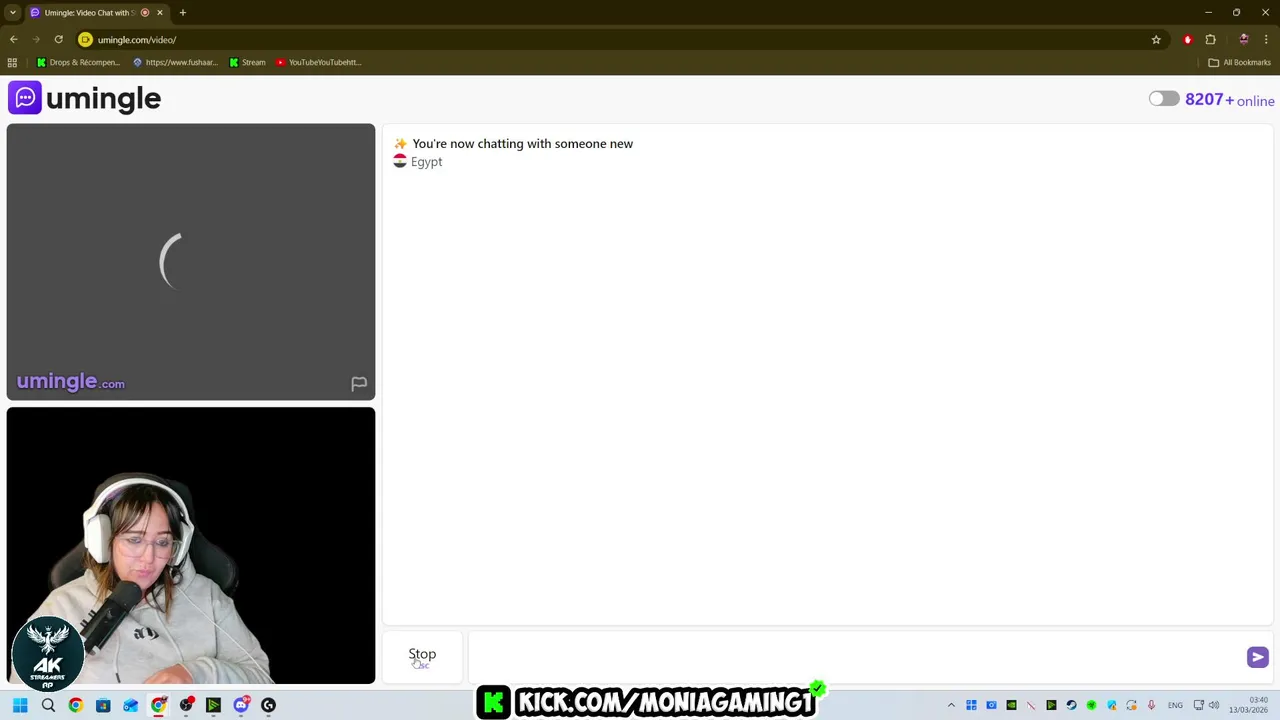Click the 8207+ online counter

(x=1229, y=100)
